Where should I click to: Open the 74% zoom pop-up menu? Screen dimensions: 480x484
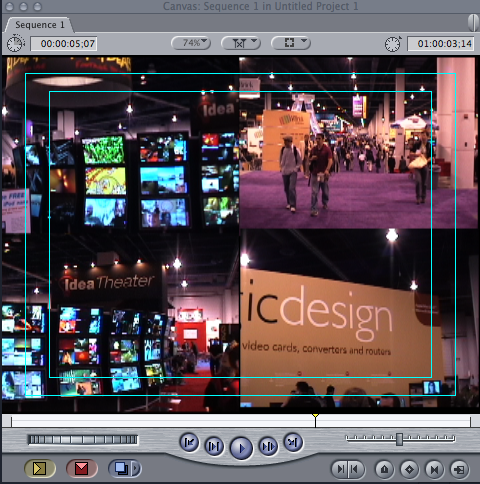tap(191, 43)
